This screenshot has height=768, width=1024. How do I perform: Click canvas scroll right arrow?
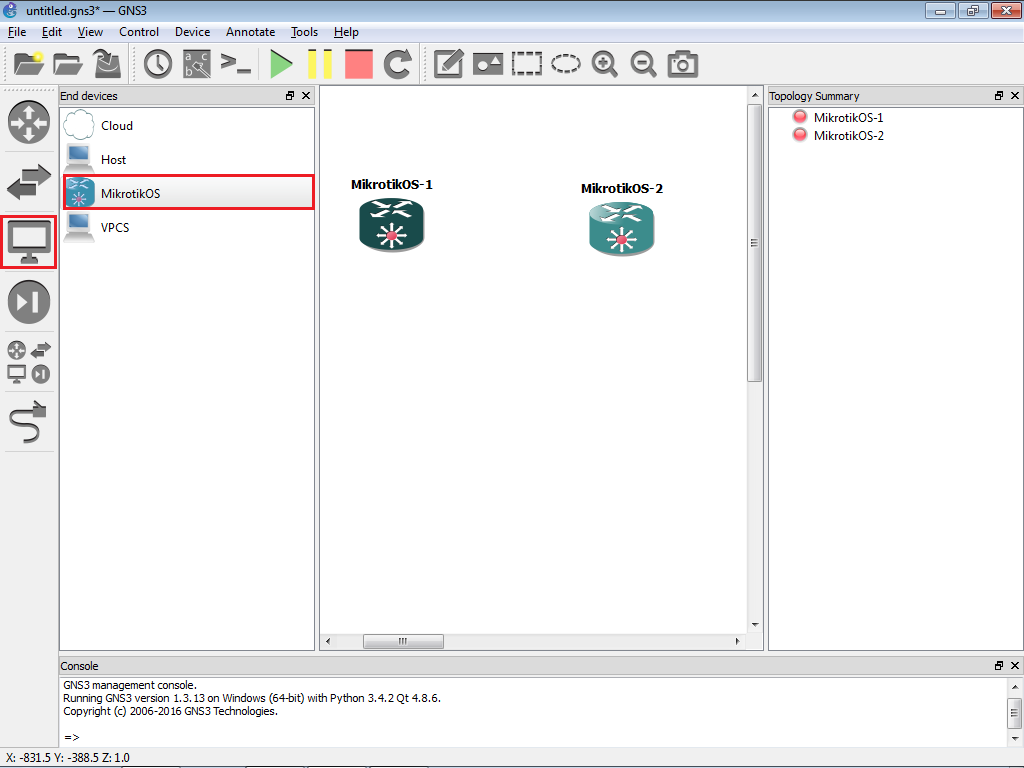738,641
